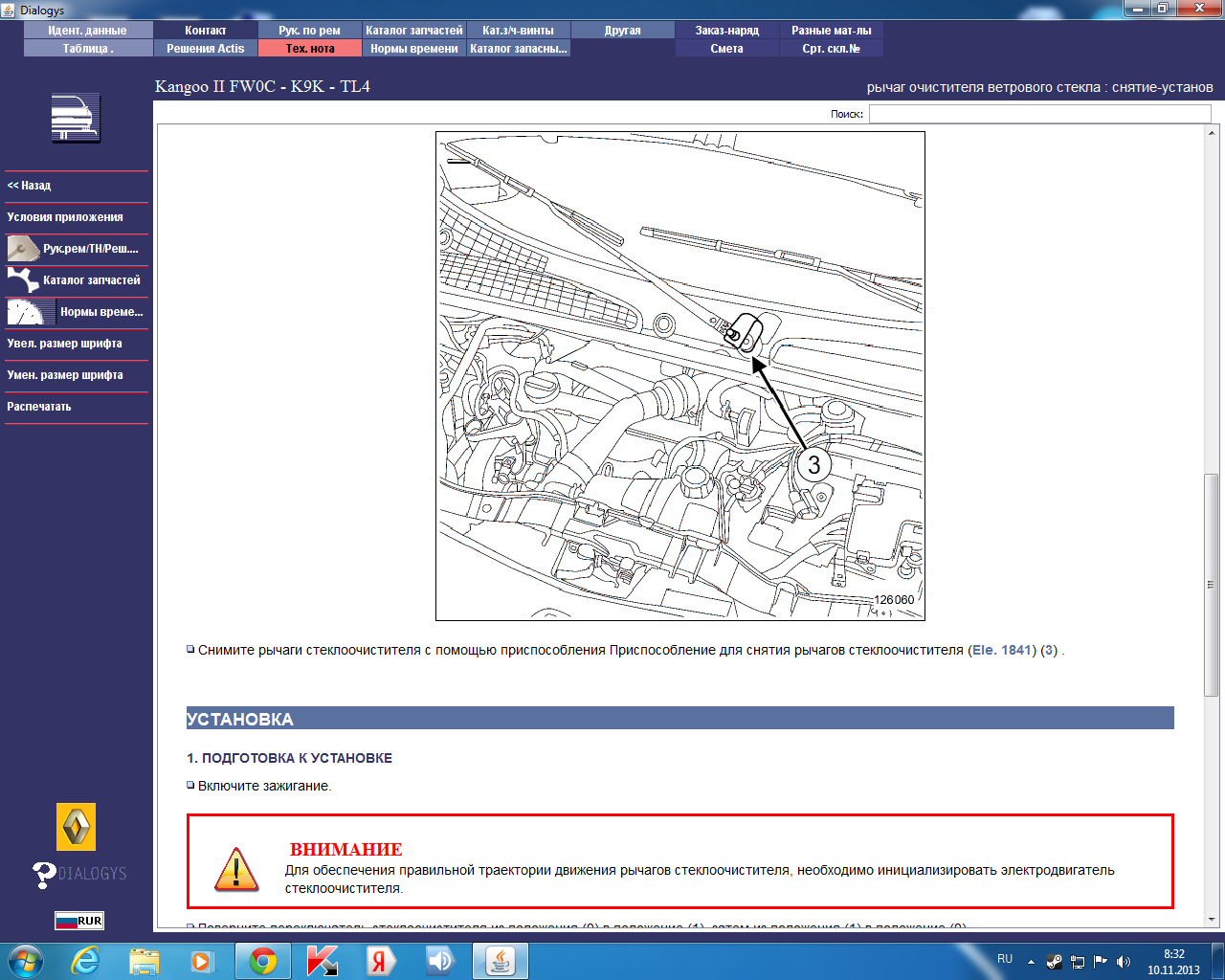The width and height of the screenshot is (1225, 980).
Task: Select the highlighted Тех. нота tab
Action: 310,49
